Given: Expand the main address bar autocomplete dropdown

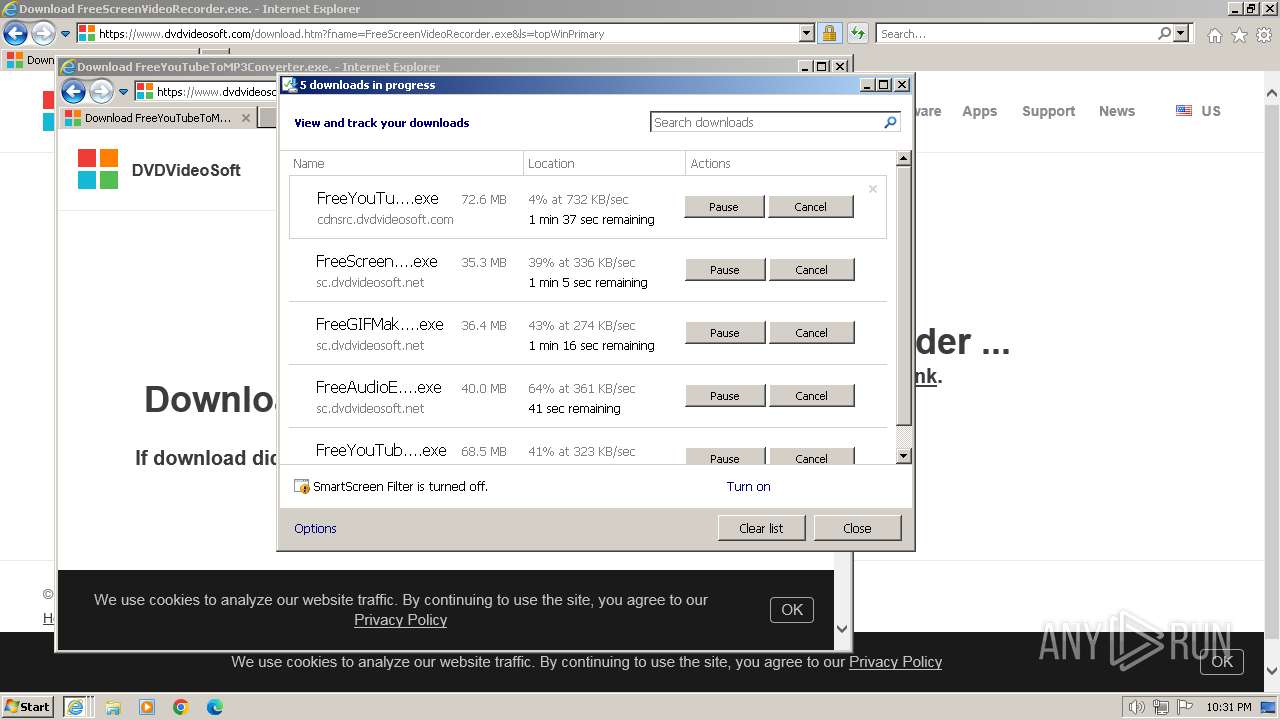Looking at the screenshot, I should tap(807, 34).
